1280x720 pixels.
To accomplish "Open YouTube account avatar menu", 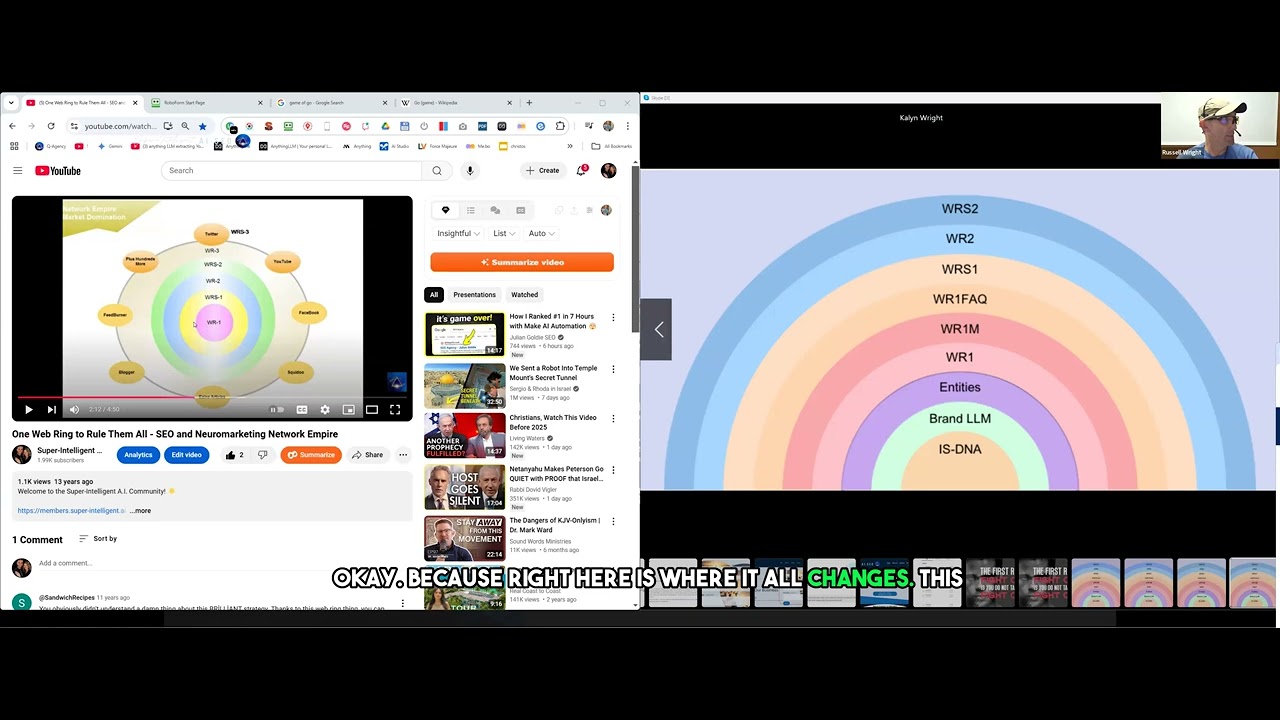I will (x=608, y=171).
